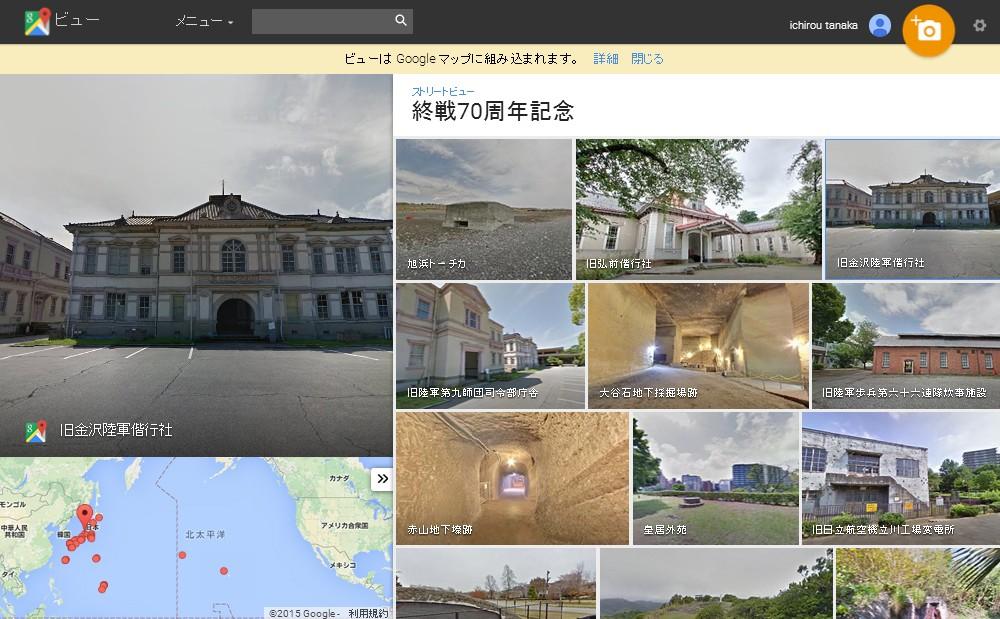Open the settings gear icon
This screenshot has height=619, width=1000.
point(979,26)
